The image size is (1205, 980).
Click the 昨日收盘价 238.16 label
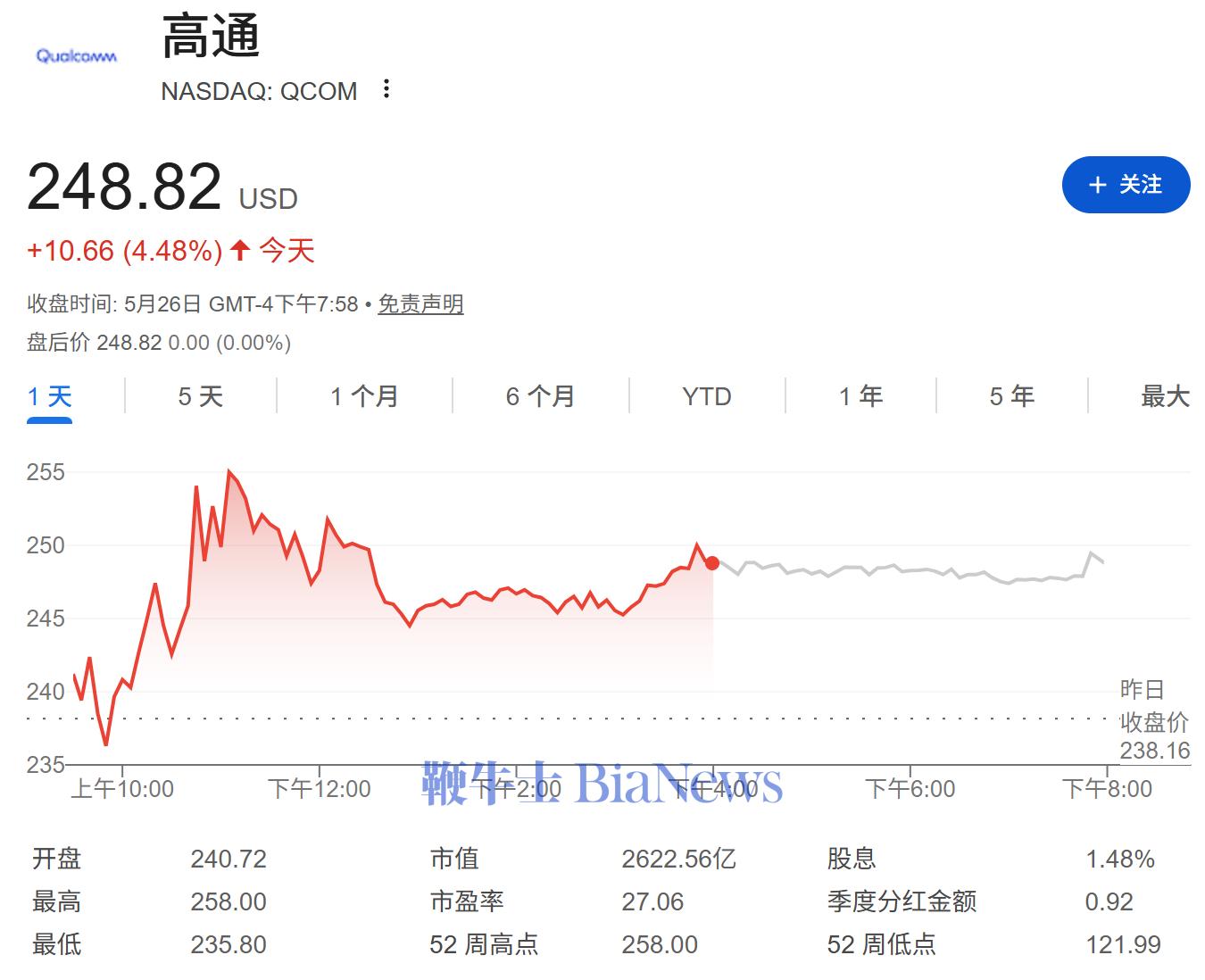pos(1155,719)
